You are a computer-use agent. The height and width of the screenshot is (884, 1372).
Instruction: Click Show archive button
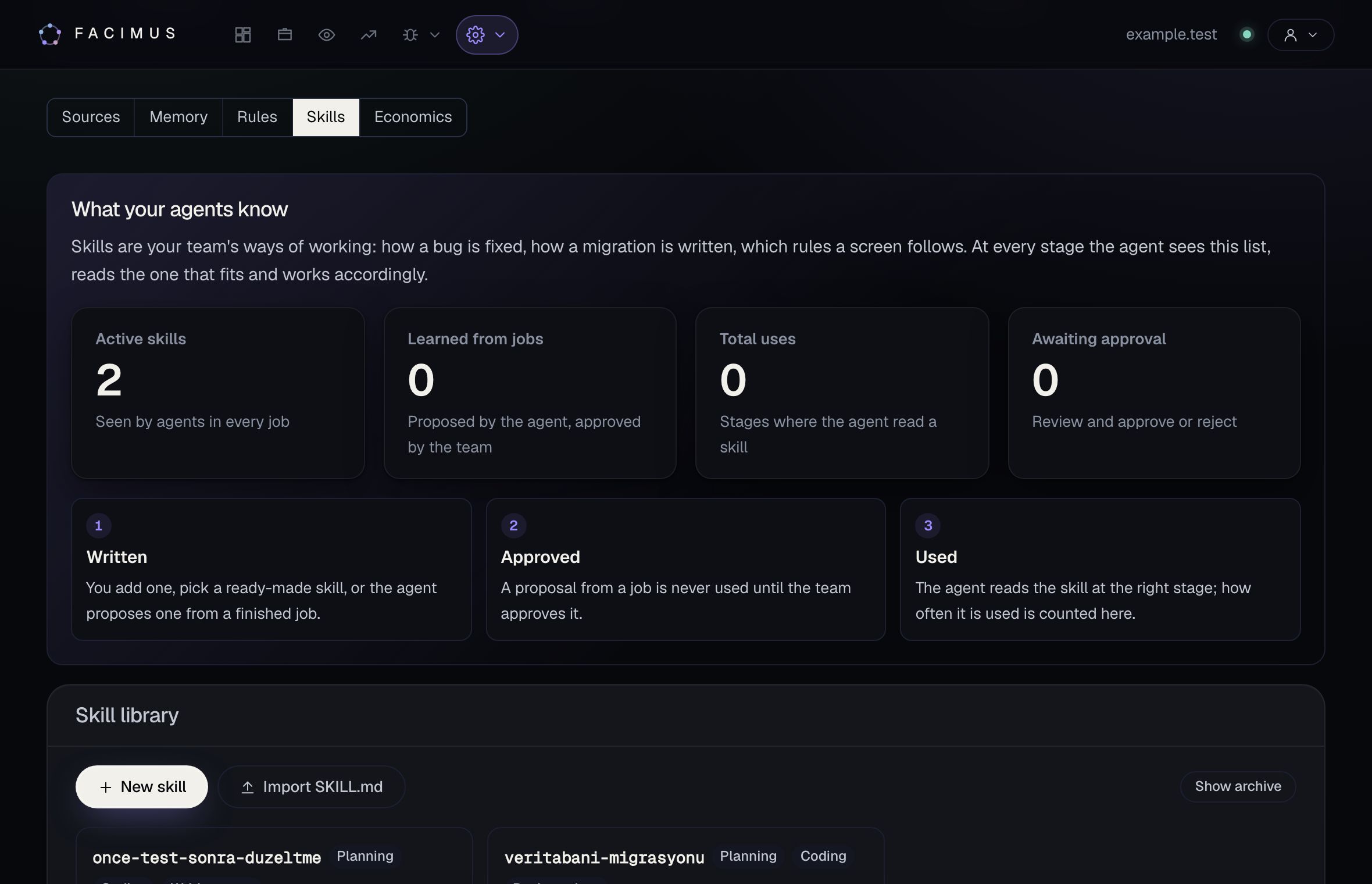click(x=1238, y=787)
